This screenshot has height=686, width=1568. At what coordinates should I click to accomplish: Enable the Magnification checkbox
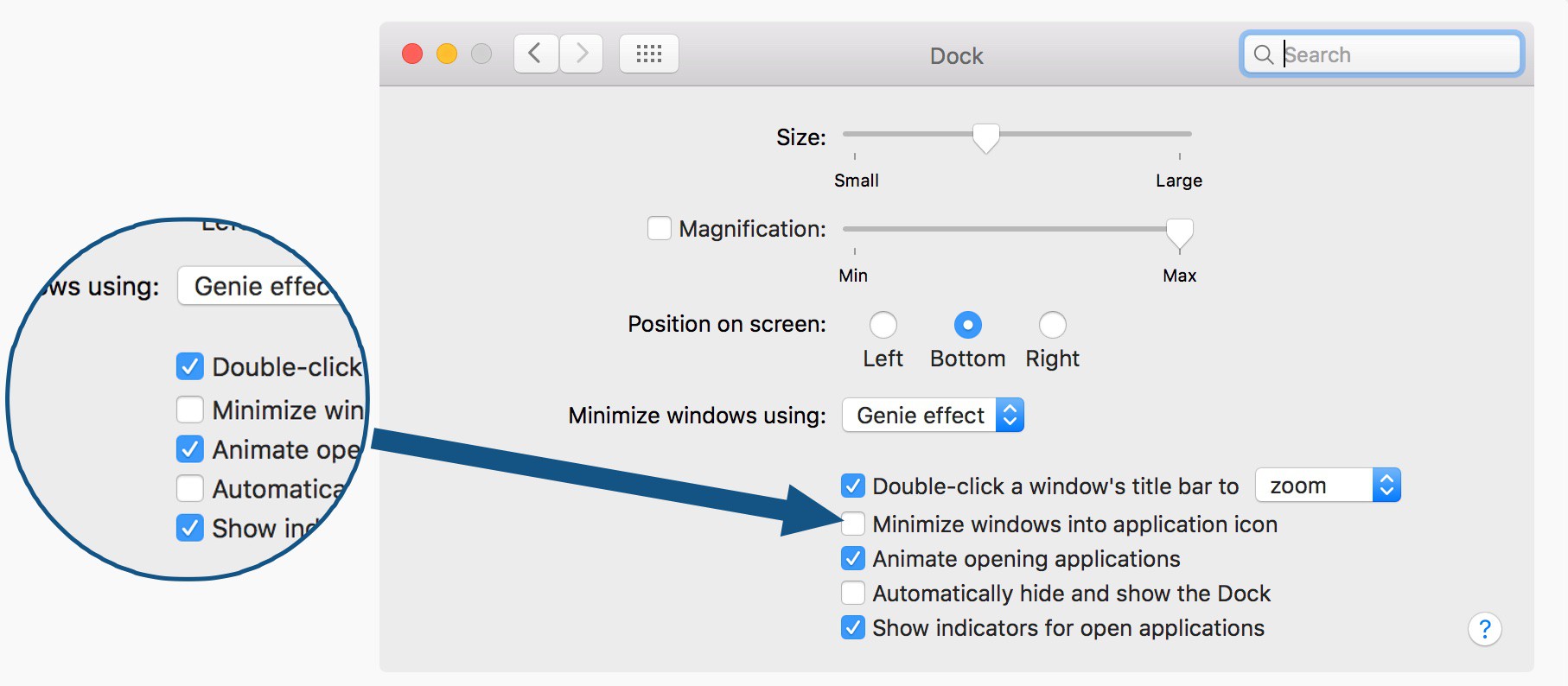[x=660, y=228]
